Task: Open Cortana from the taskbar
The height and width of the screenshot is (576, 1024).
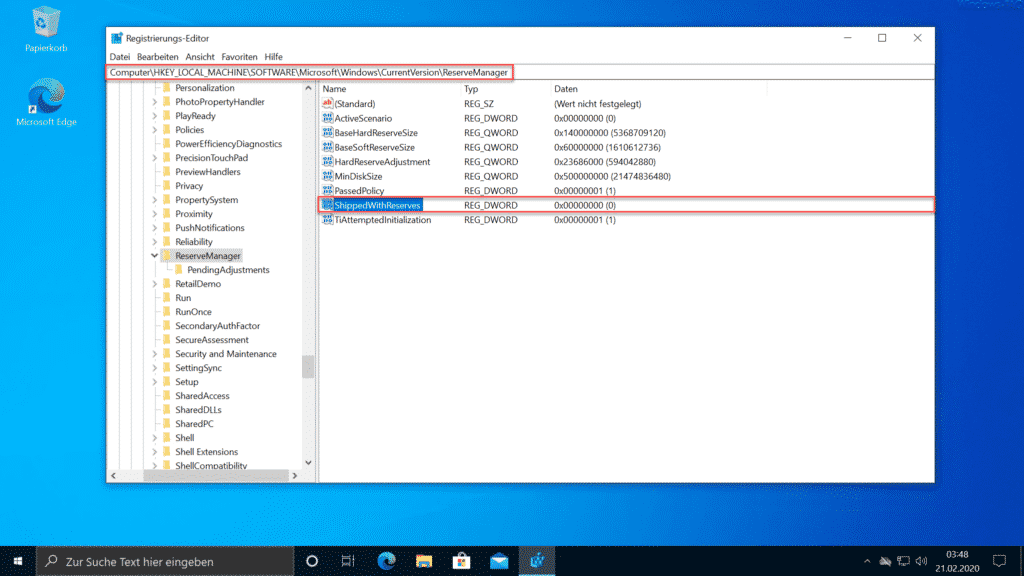Action: pos(312,561)
